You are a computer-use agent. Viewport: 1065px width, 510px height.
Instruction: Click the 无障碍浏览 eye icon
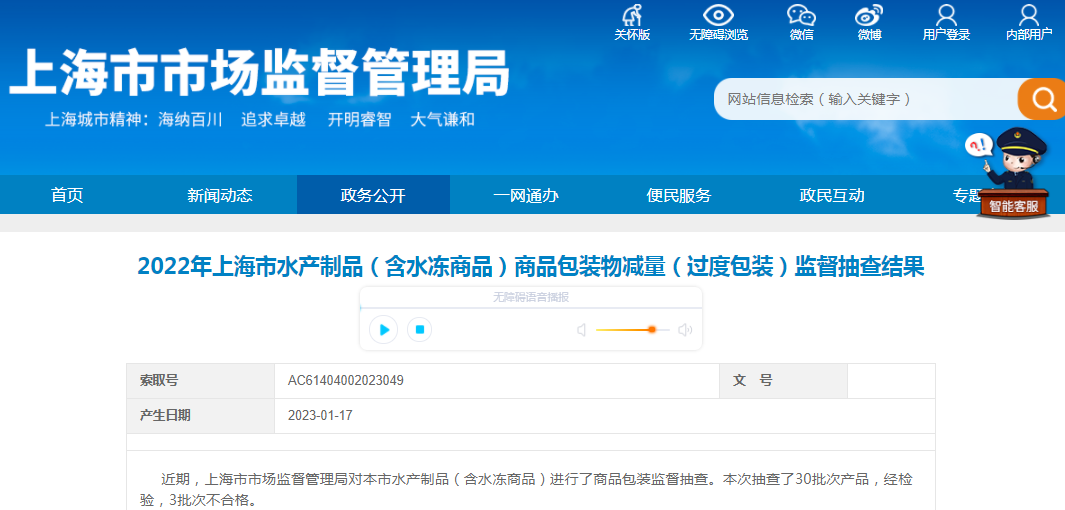[719, 15]
